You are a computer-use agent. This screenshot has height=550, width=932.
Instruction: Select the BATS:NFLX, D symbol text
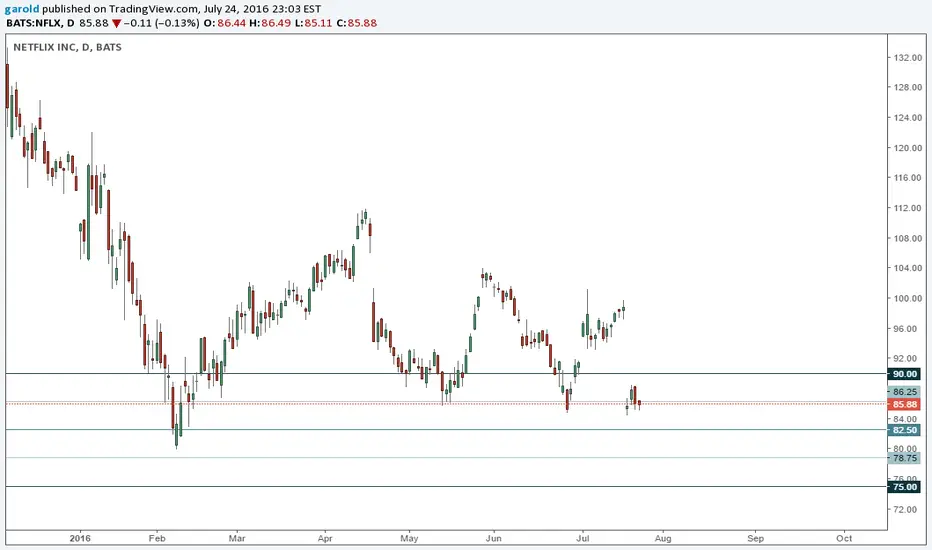click(x=40, y=23)
